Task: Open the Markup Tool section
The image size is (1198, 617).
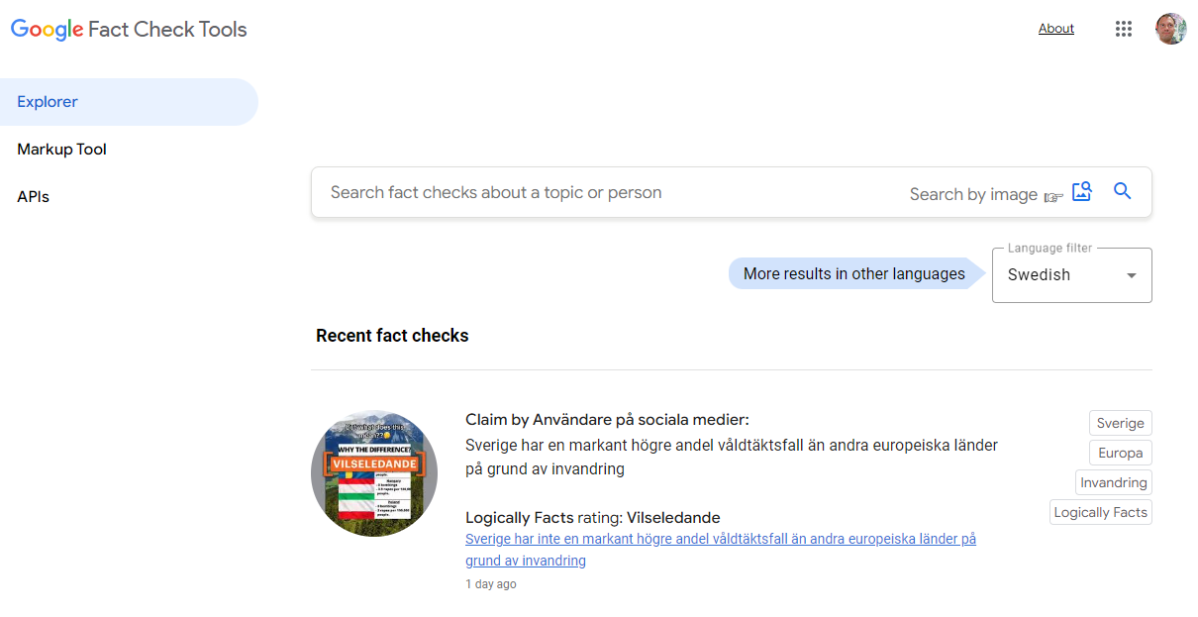Action: (x=62, y=149)
